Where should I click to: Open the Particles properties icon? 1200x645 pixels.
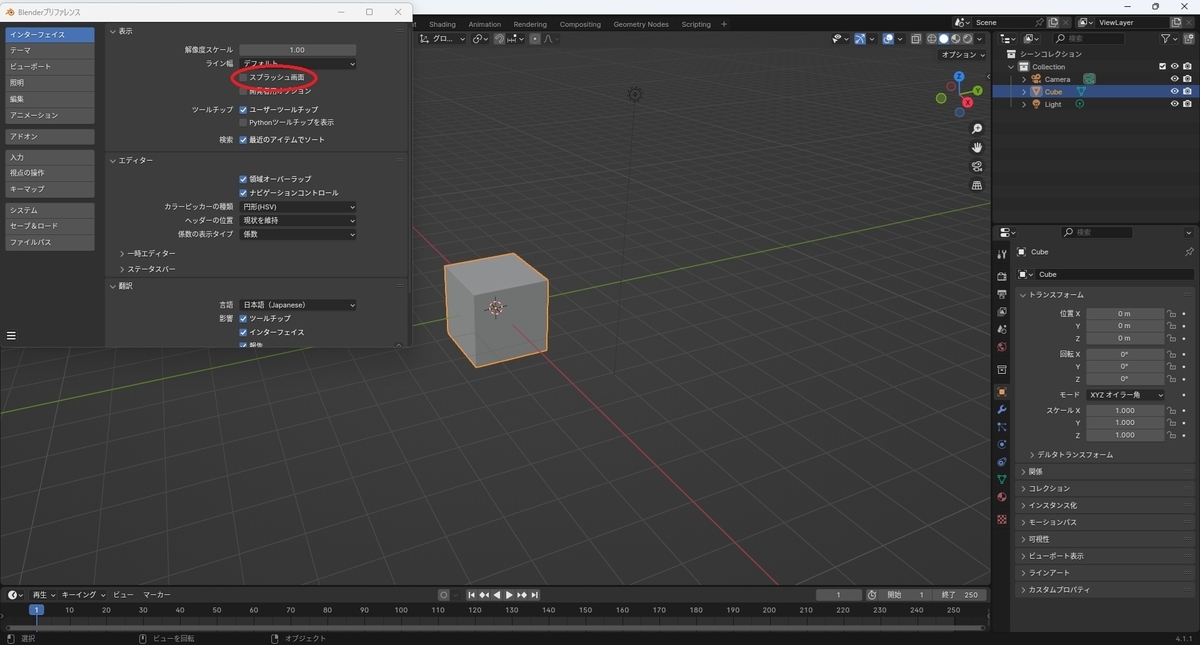[x=1002, y=427]
